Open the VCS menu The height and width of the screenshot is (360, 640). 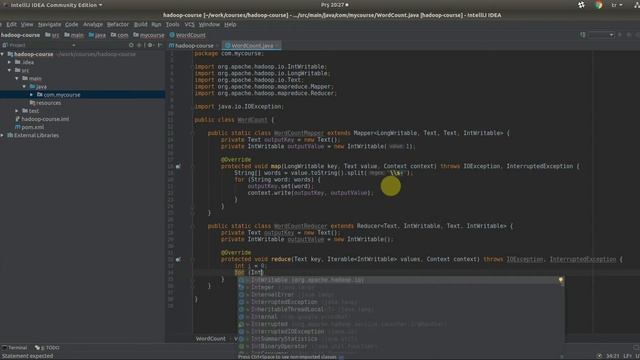[x=189, y=24]
